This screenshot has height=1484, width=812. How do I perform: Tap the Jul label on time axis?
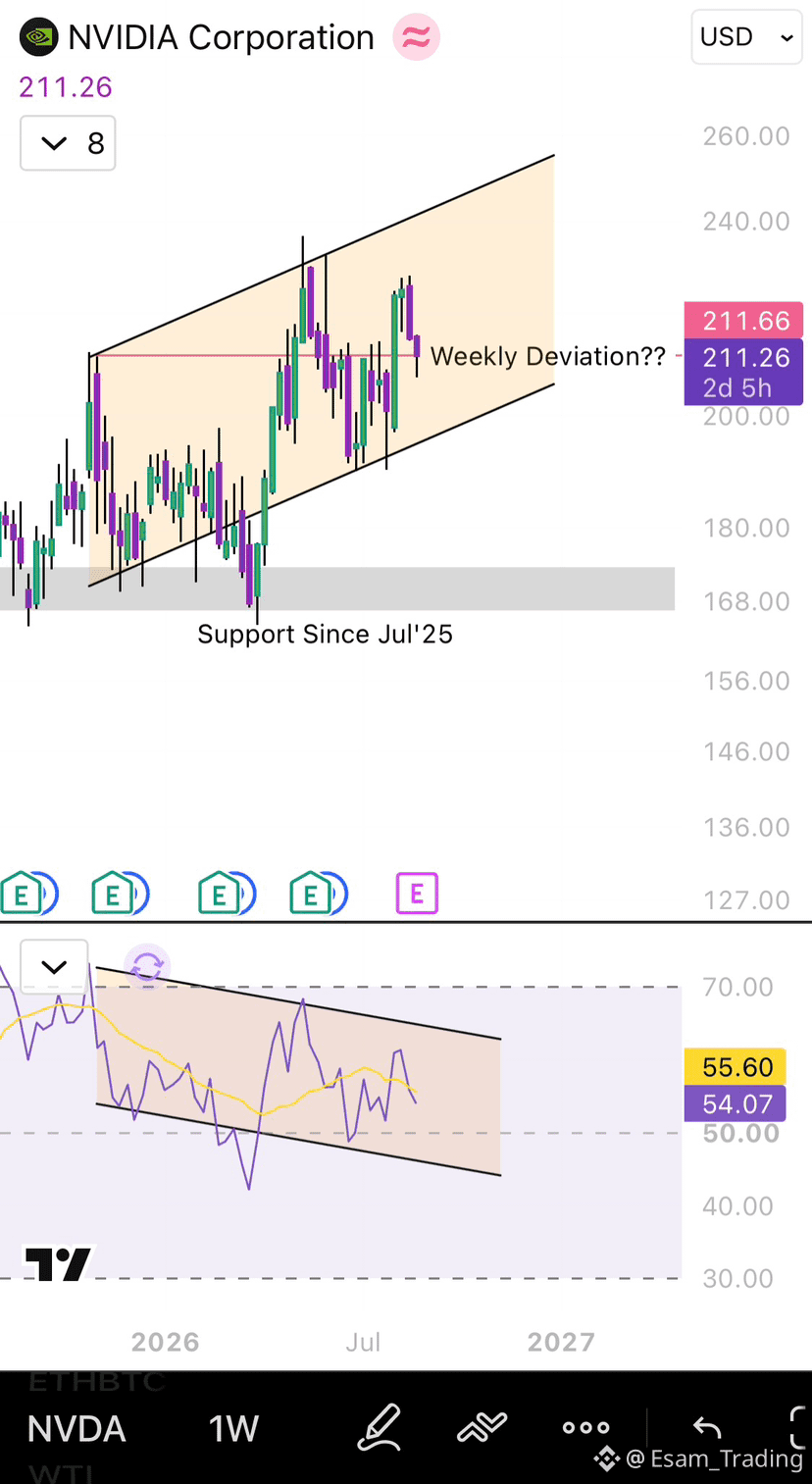pyautogui.click(x=363, y=1342)
